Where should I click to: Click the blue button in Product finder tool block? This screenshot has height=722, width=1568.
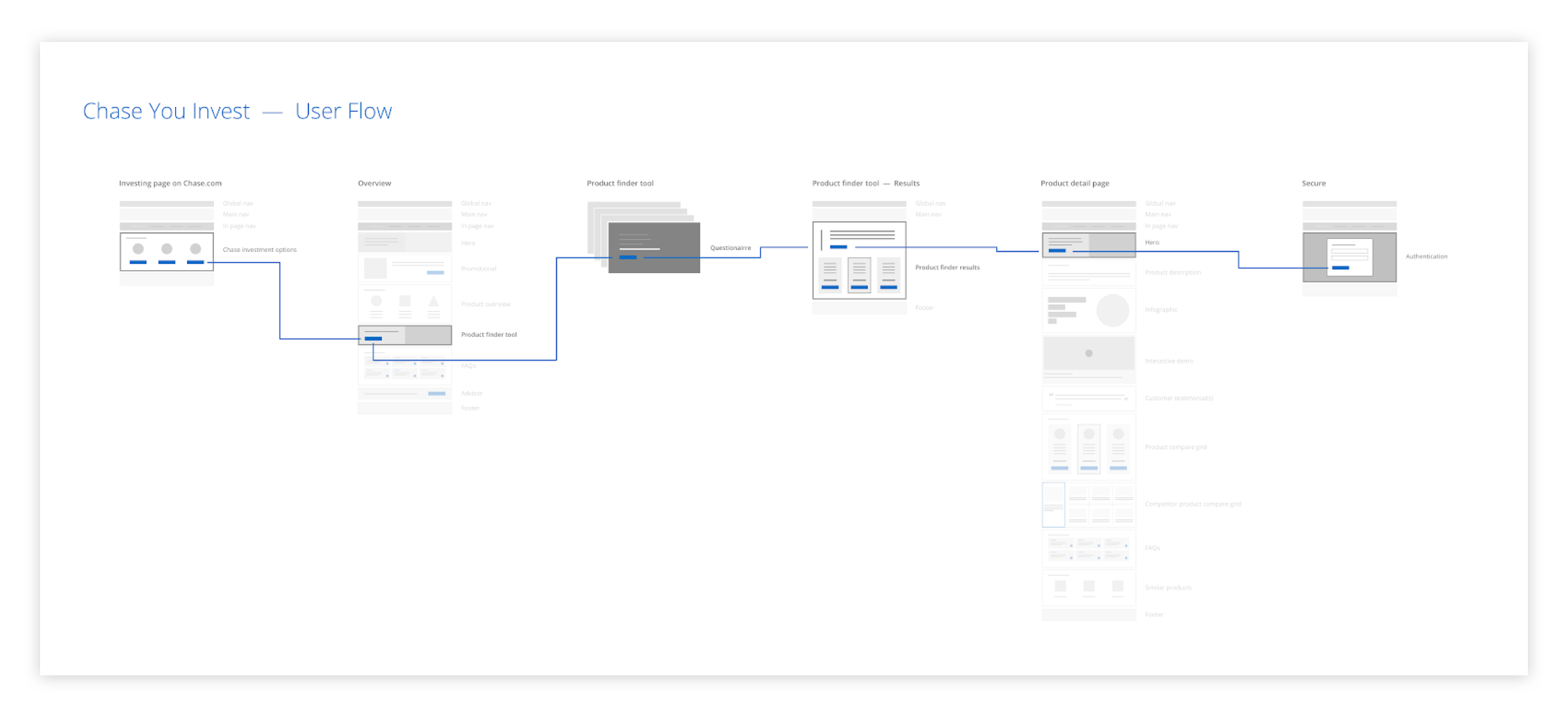pyautogui.click(x=373, y=339)
